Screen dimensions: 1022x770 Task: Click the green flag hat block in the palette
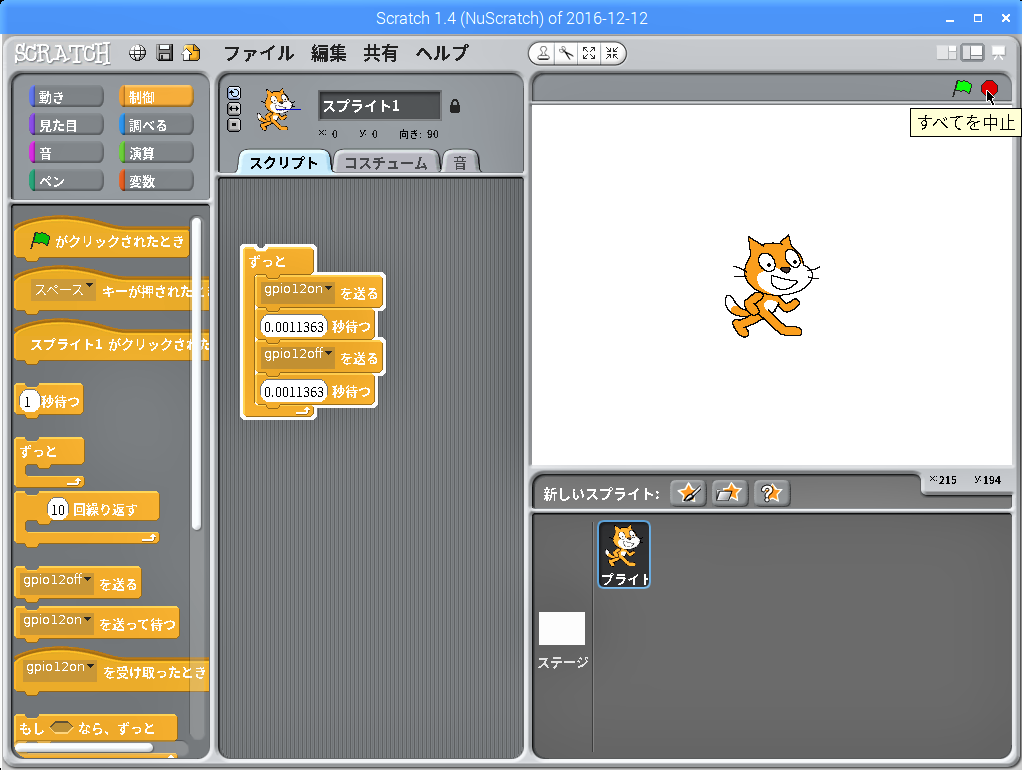pyautogui.click(x=101, y=240)
